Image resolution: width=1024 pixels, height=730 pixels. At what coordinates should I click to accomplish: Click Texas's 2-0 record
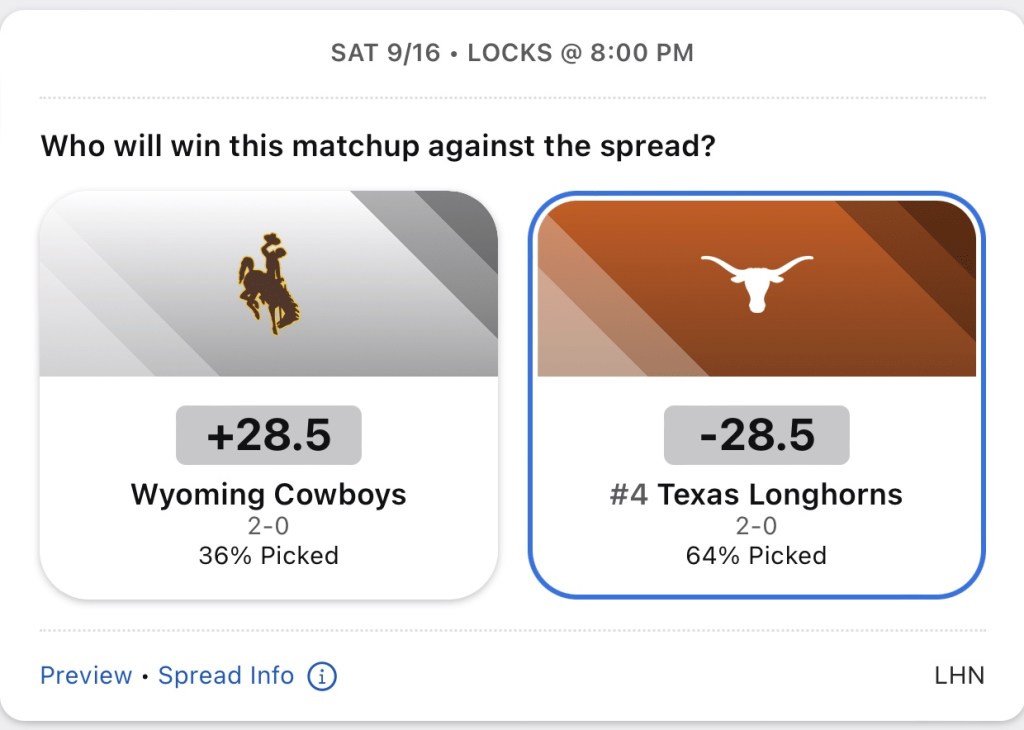(x=756, y=526)
